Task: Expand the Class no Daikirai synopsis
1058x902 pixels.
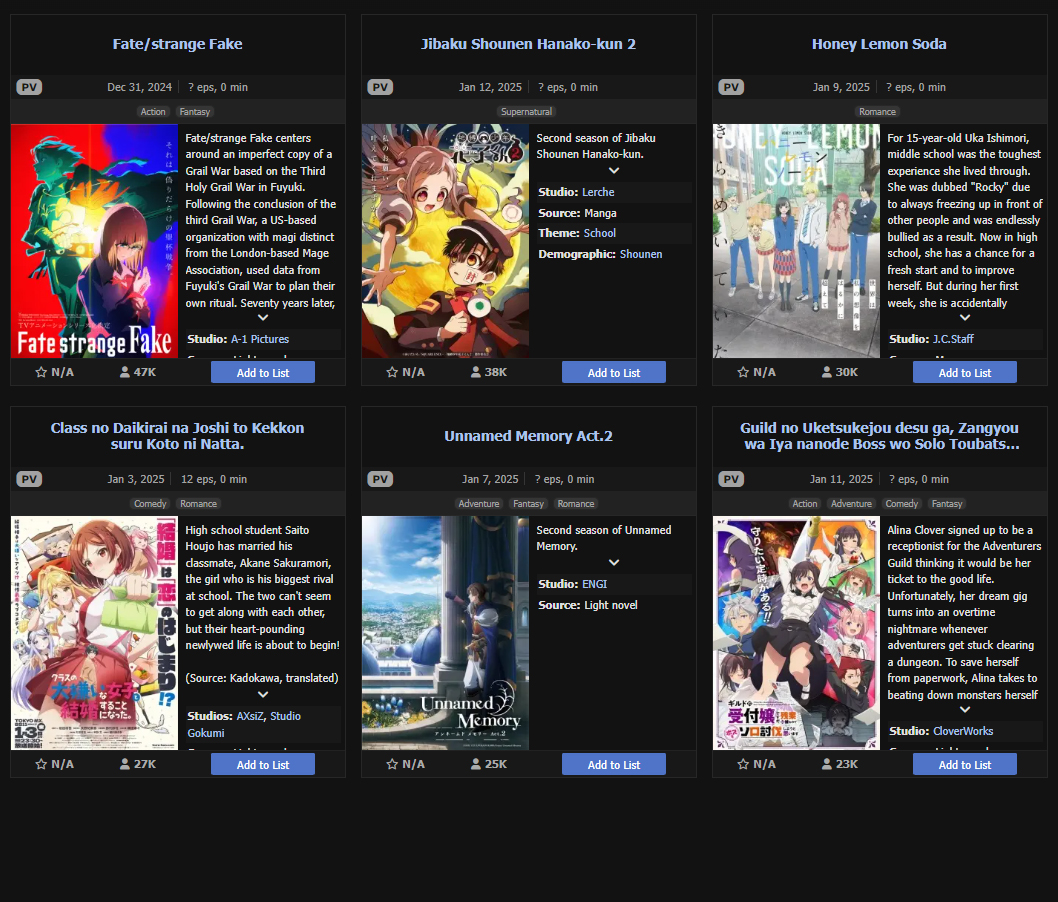Action: [x=263, y=694]
